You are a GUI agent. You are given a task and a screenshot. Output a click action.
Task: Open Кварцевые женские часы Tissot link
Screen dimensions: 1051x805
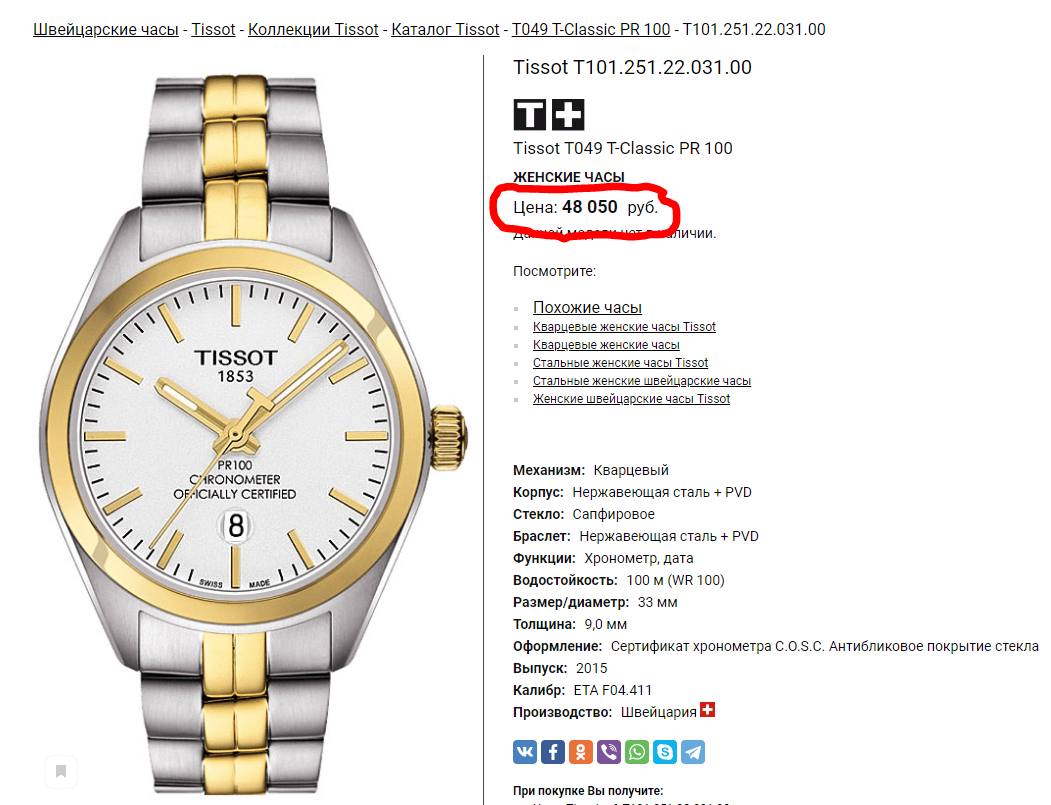pyautogui.click(x=624, y=326)
